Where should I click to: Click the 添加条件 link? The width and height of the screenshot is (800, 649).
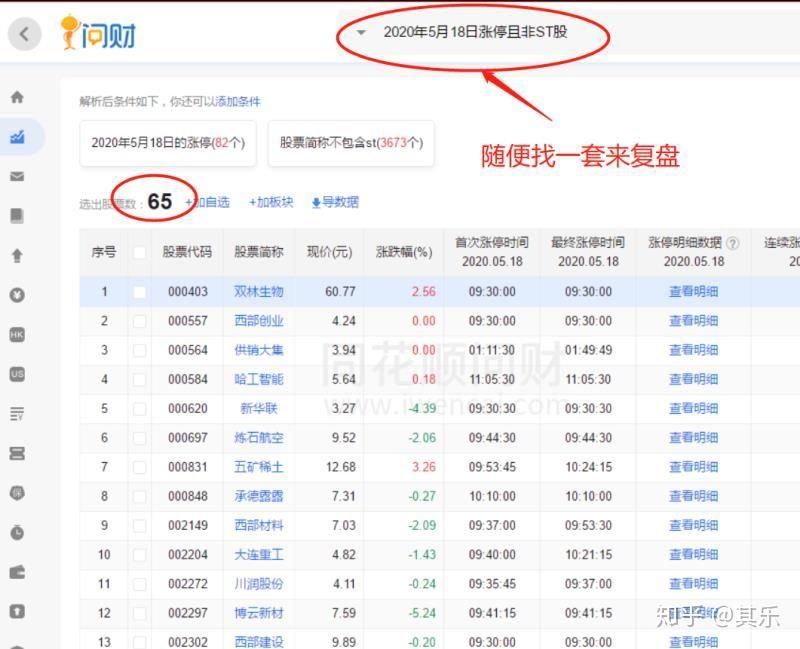coord(237,103)
